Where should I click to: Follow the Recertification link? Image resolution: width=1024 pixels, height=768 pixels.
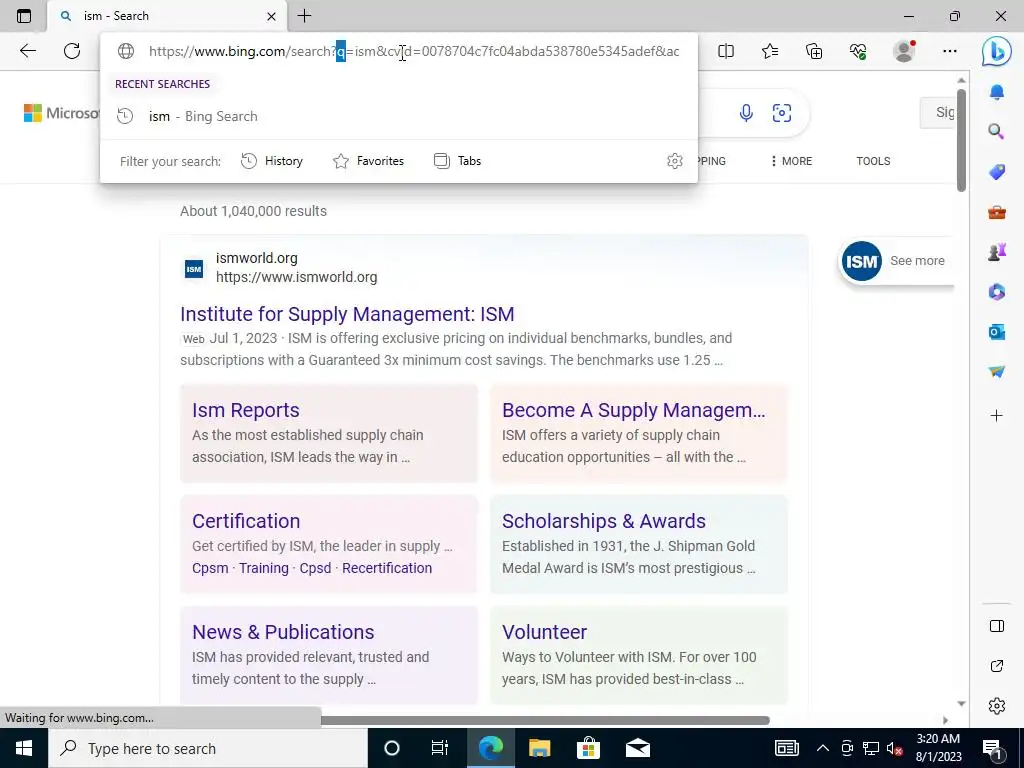(x=387, y=568)
